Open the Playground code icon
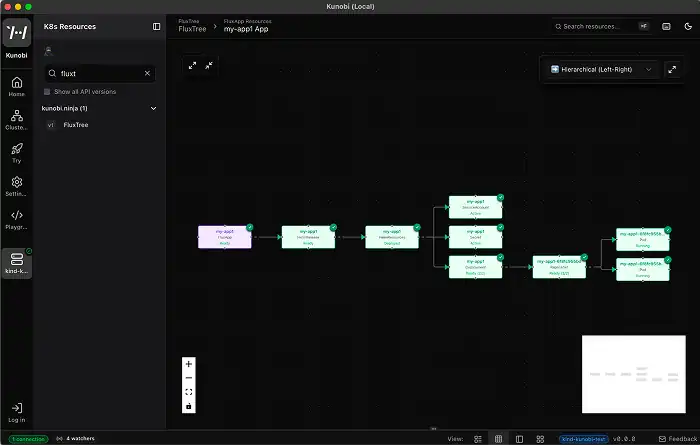Viewport: 700px width, 445px height. [17, 220]
